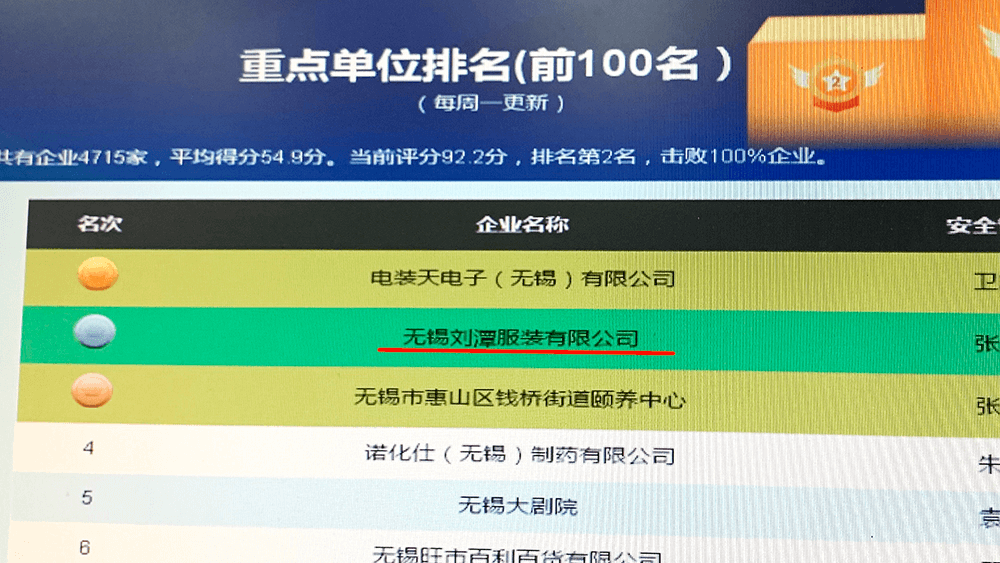The height and width of the screenshot is (563, 1000).
Task: Click the bronze medal icon for third place
Action: [x=93, y=391]
